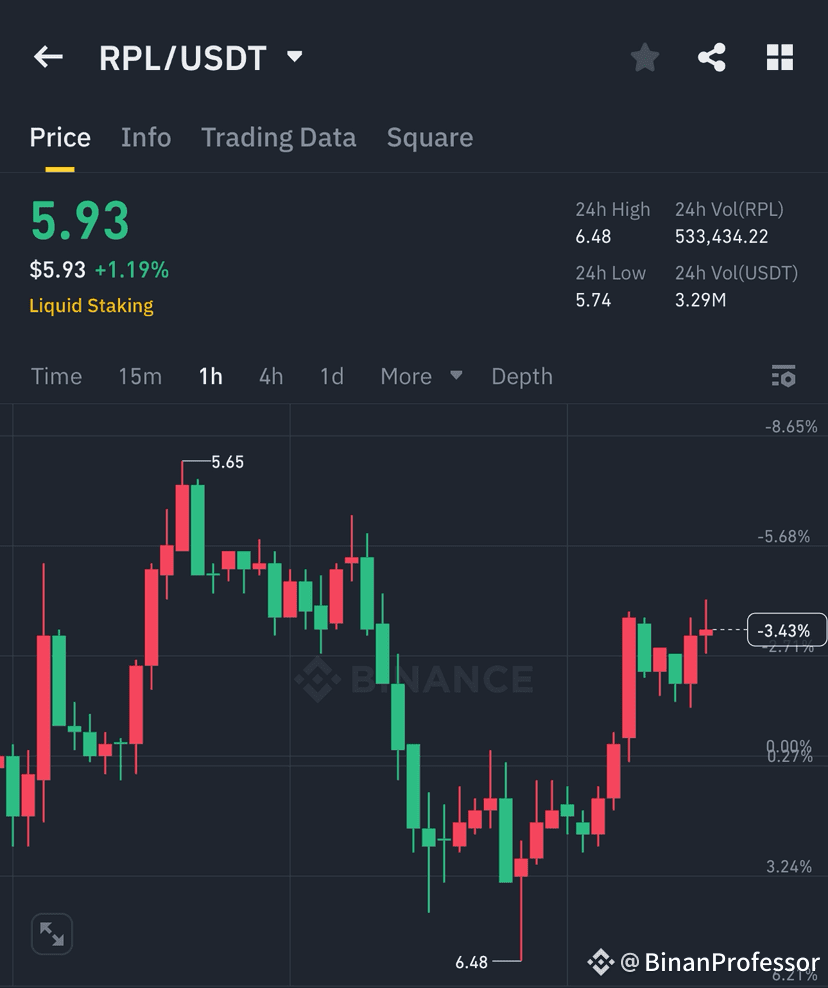Click the BinanProfessor watermark diamond icon
828x988 pixels.
coord(601,963)
